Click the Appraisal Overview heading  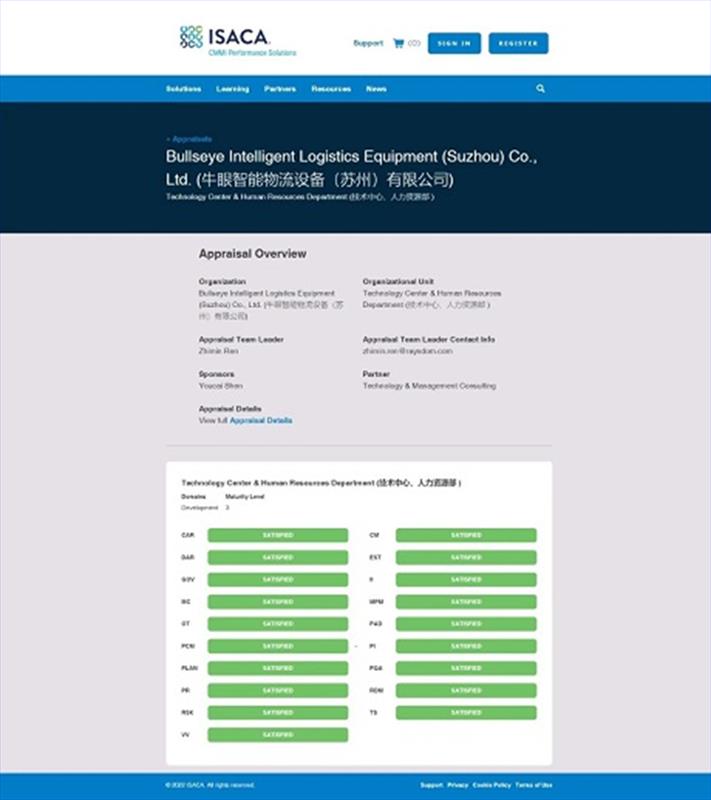point(252,254)
